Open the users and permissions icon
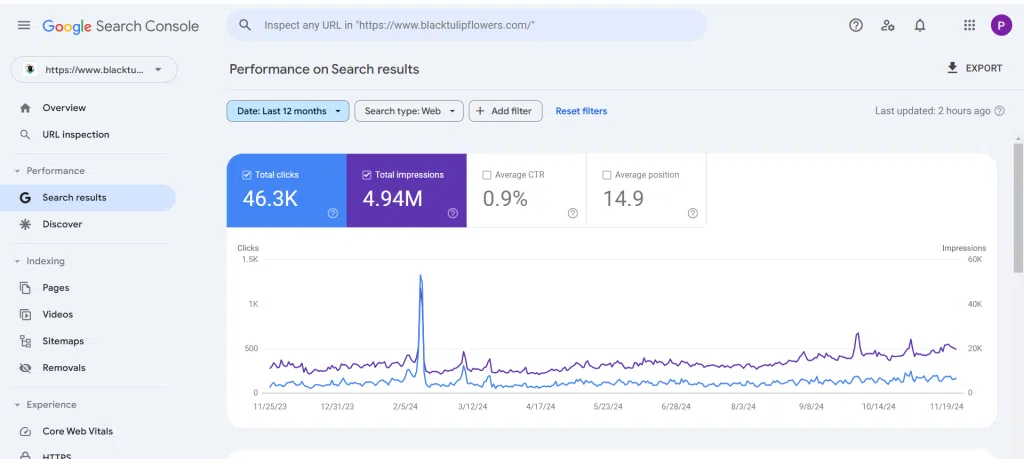This screenshot has width=1024, height=459. [887, 26]
